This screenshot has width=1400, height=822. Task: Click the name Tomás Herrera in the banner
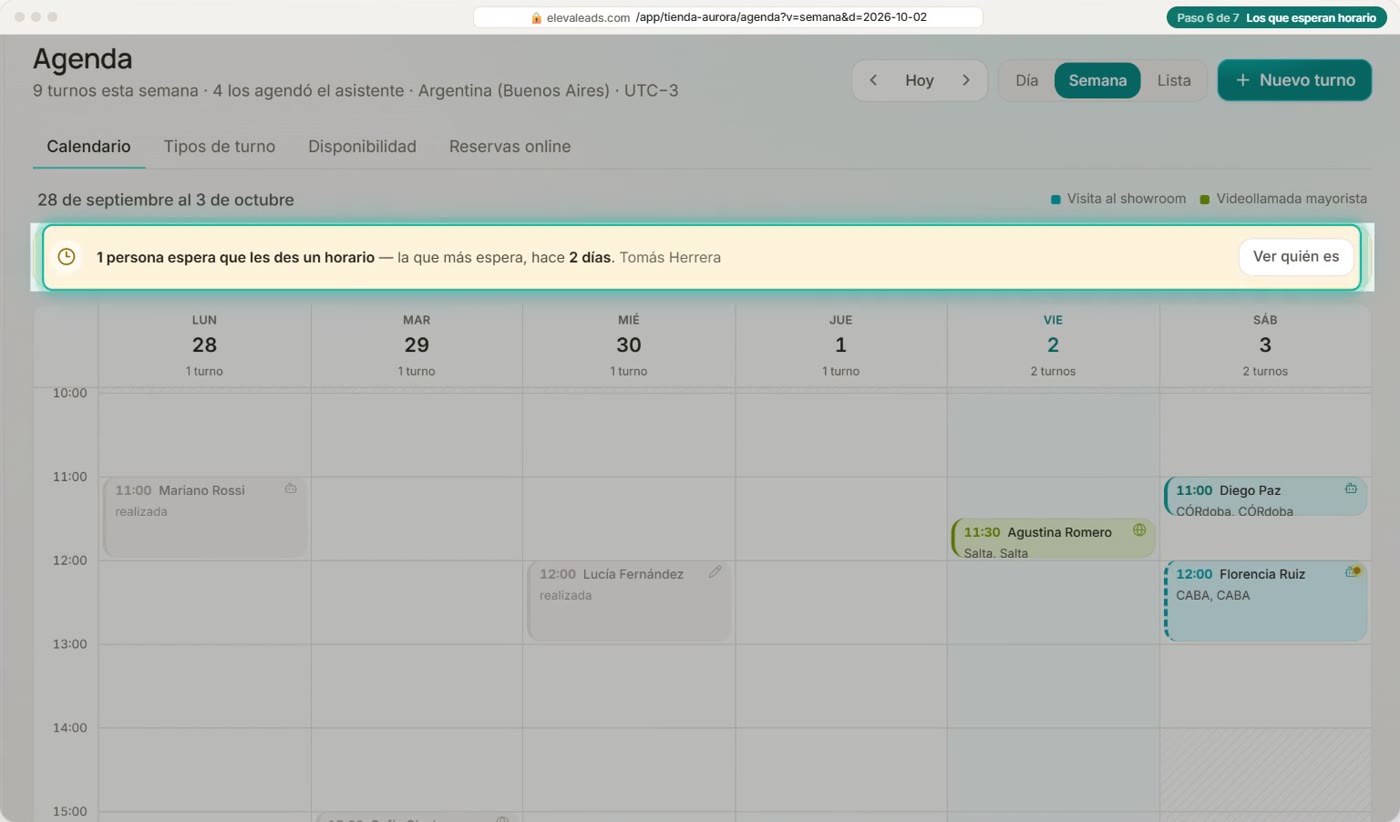click(670, 257)
